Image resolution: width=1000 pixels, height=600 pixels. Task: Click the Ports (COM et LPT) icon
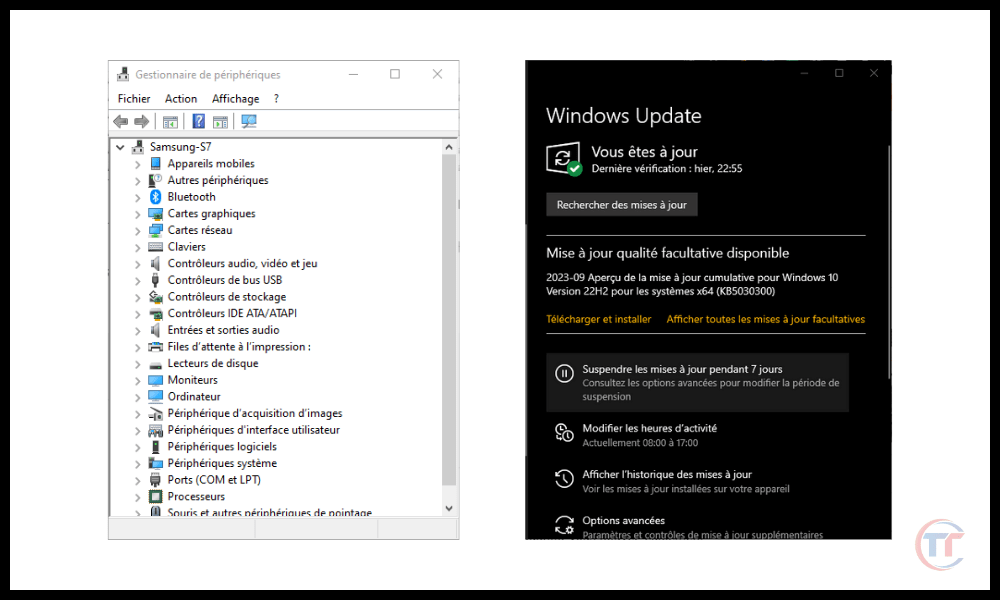click(156, 480)
